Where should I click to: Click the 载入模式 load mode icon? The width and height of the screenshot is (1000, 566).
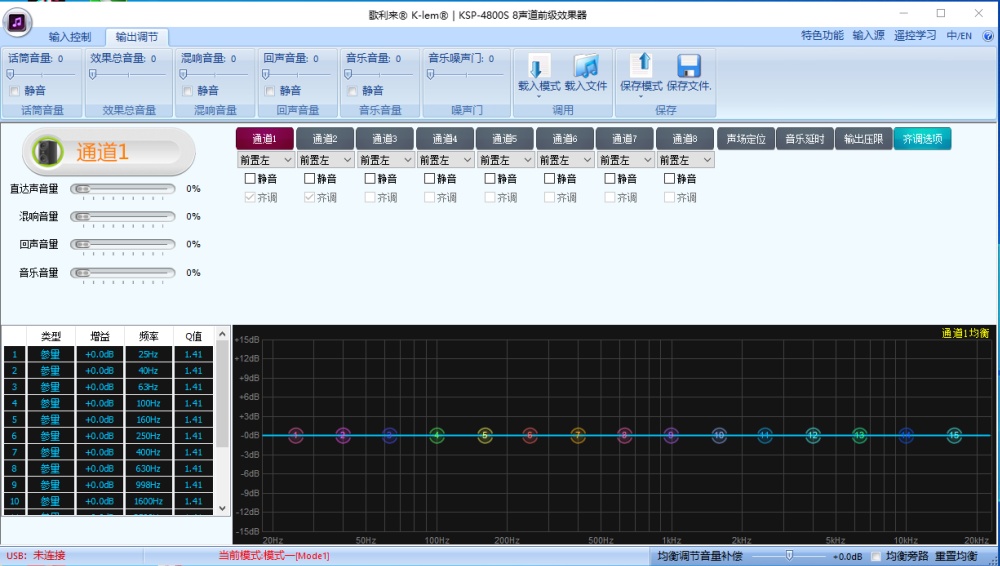(x=538, y=67)
